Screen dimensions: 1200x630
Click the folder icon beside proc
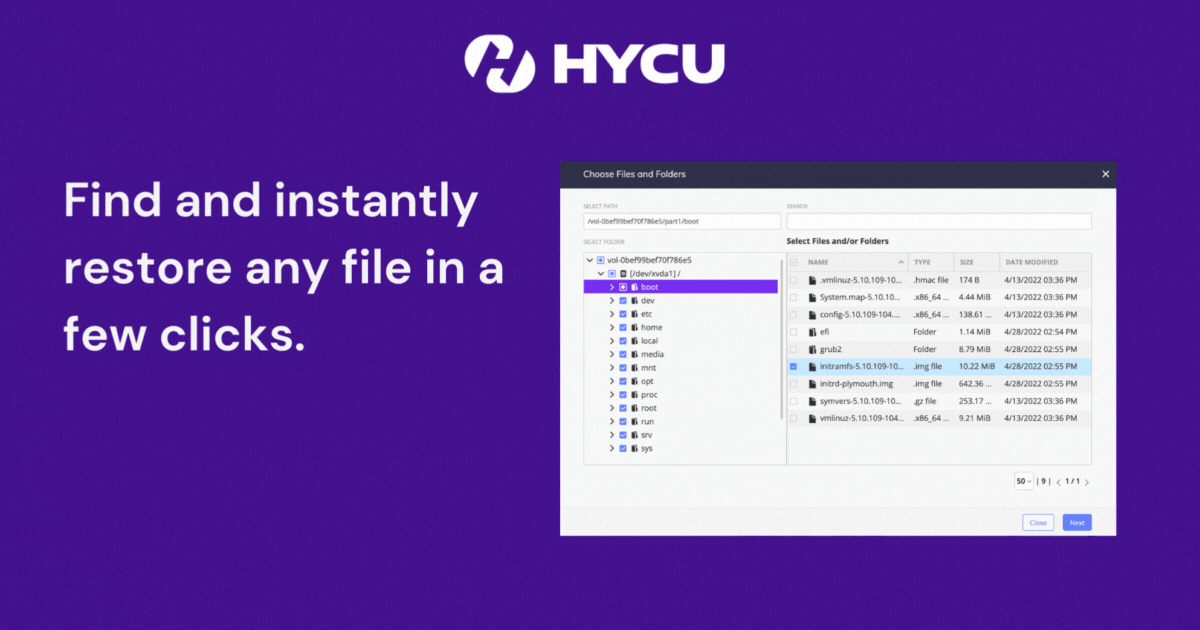tap(635, 395)
